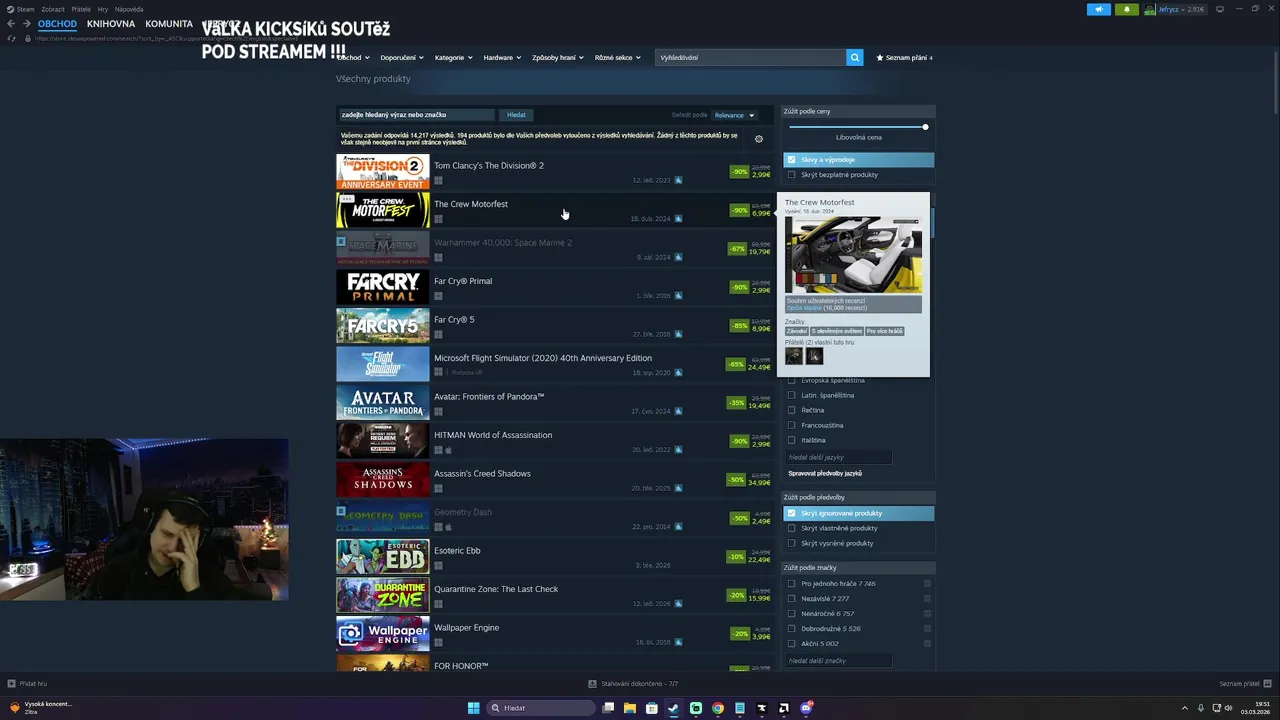Open Steam from the taskbar
Viewport: 1280px width, 720px height.
tap(673, 708)
